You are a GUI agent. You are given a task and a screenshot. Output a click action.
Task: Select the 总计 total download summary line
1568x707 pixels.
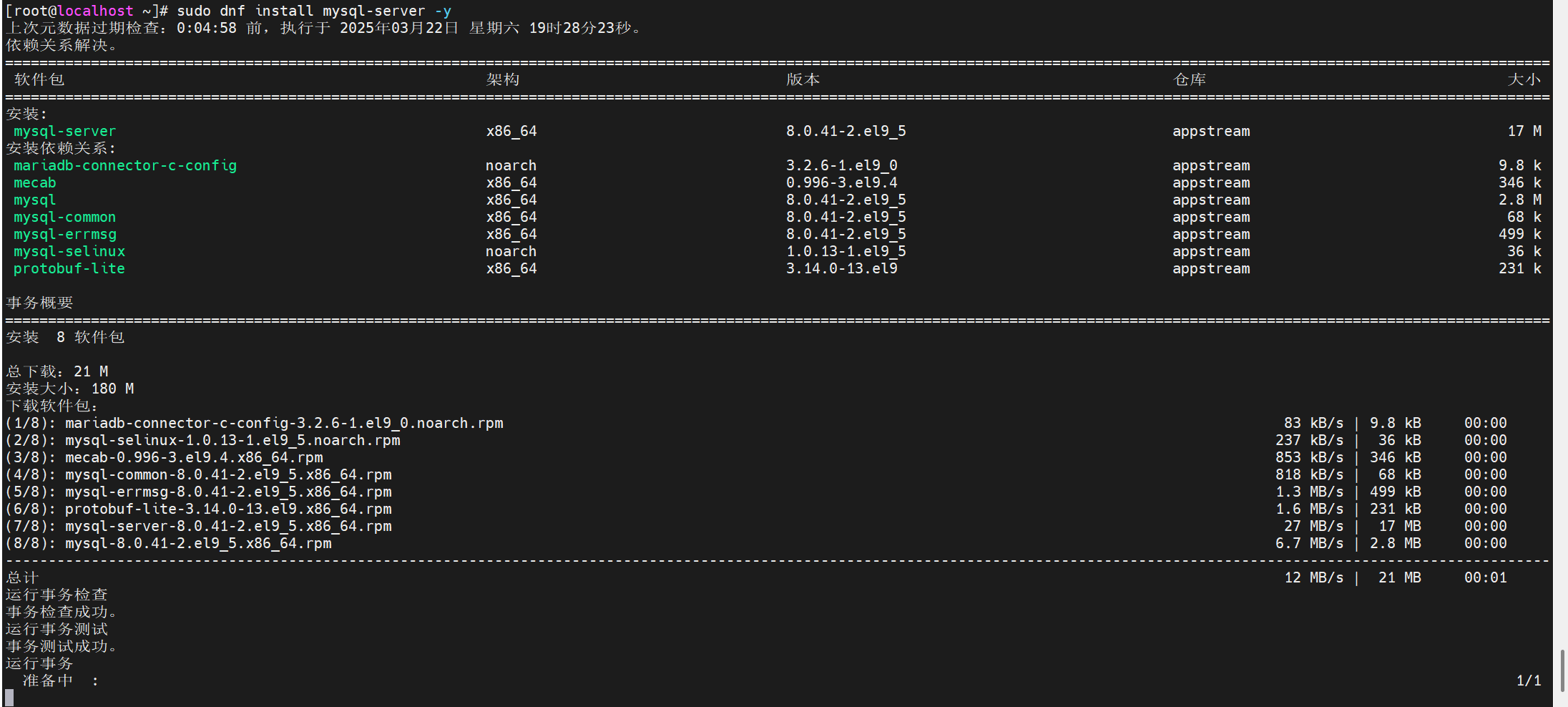[21, 577]
